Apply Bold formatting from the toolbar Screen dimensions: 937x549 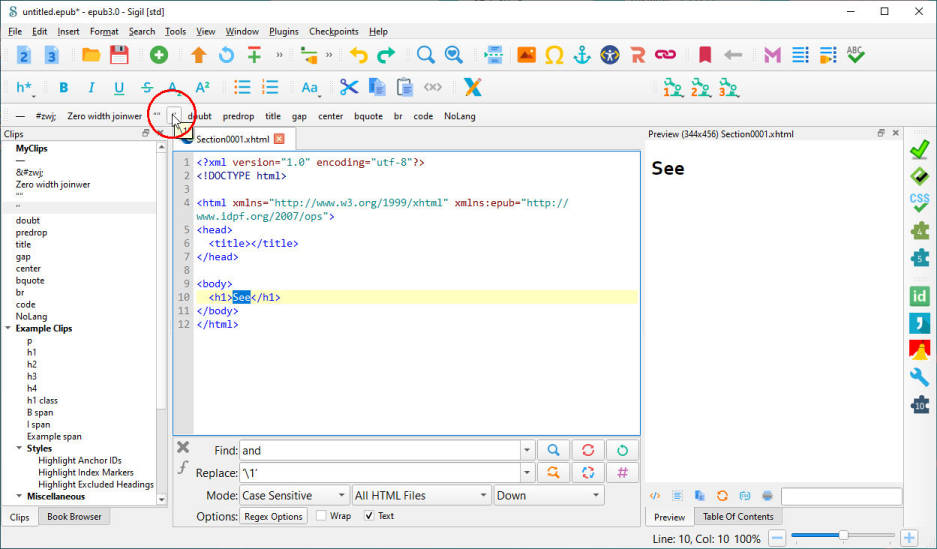(63, 88)
